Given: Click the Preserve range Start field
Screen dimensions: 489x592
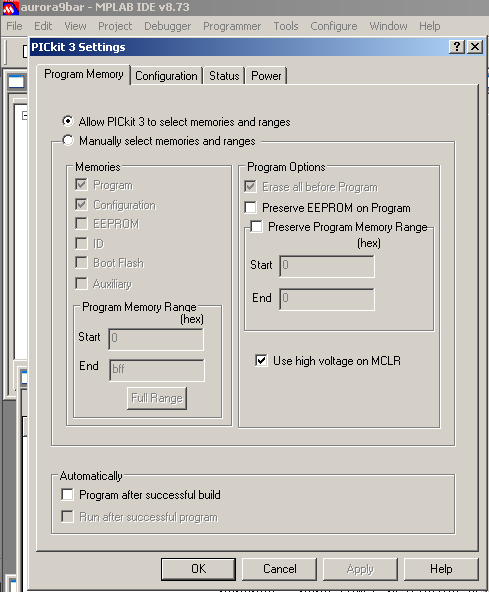Looking at the screenshot, I should point(327,266).
